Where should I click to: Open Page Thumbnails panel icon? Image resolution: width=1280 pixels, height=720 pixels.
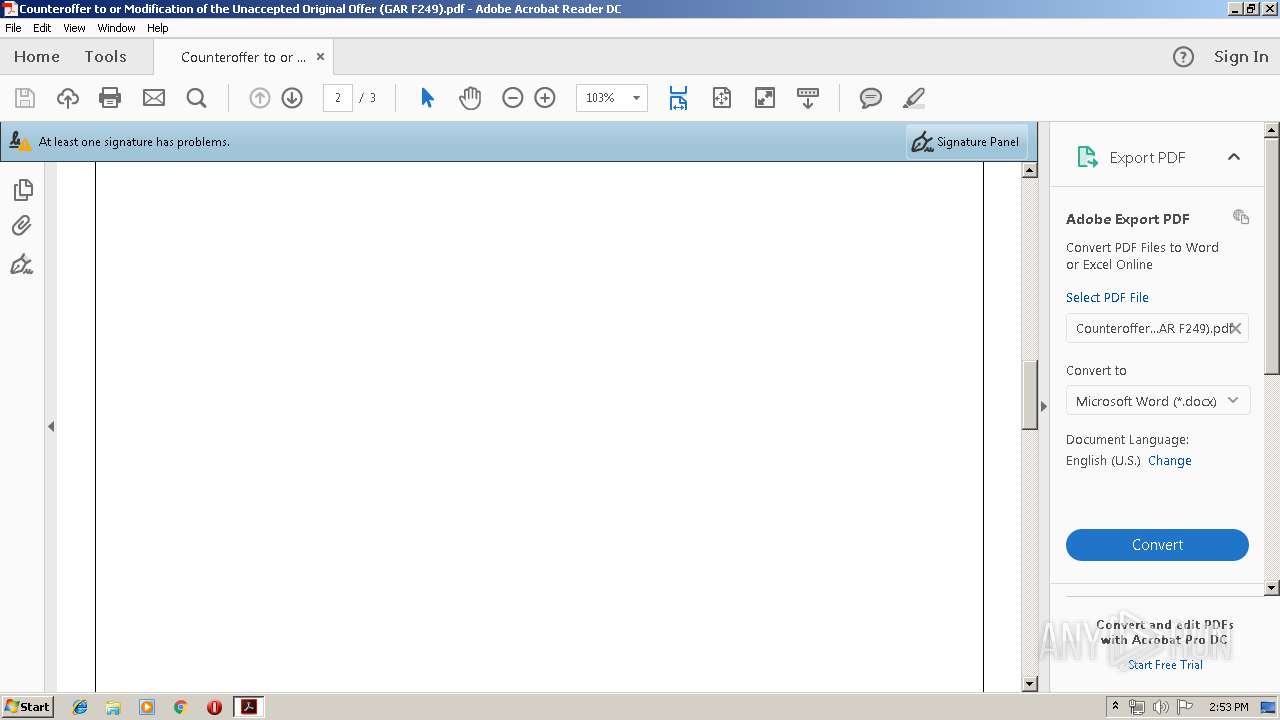click(x=22, y=189)
